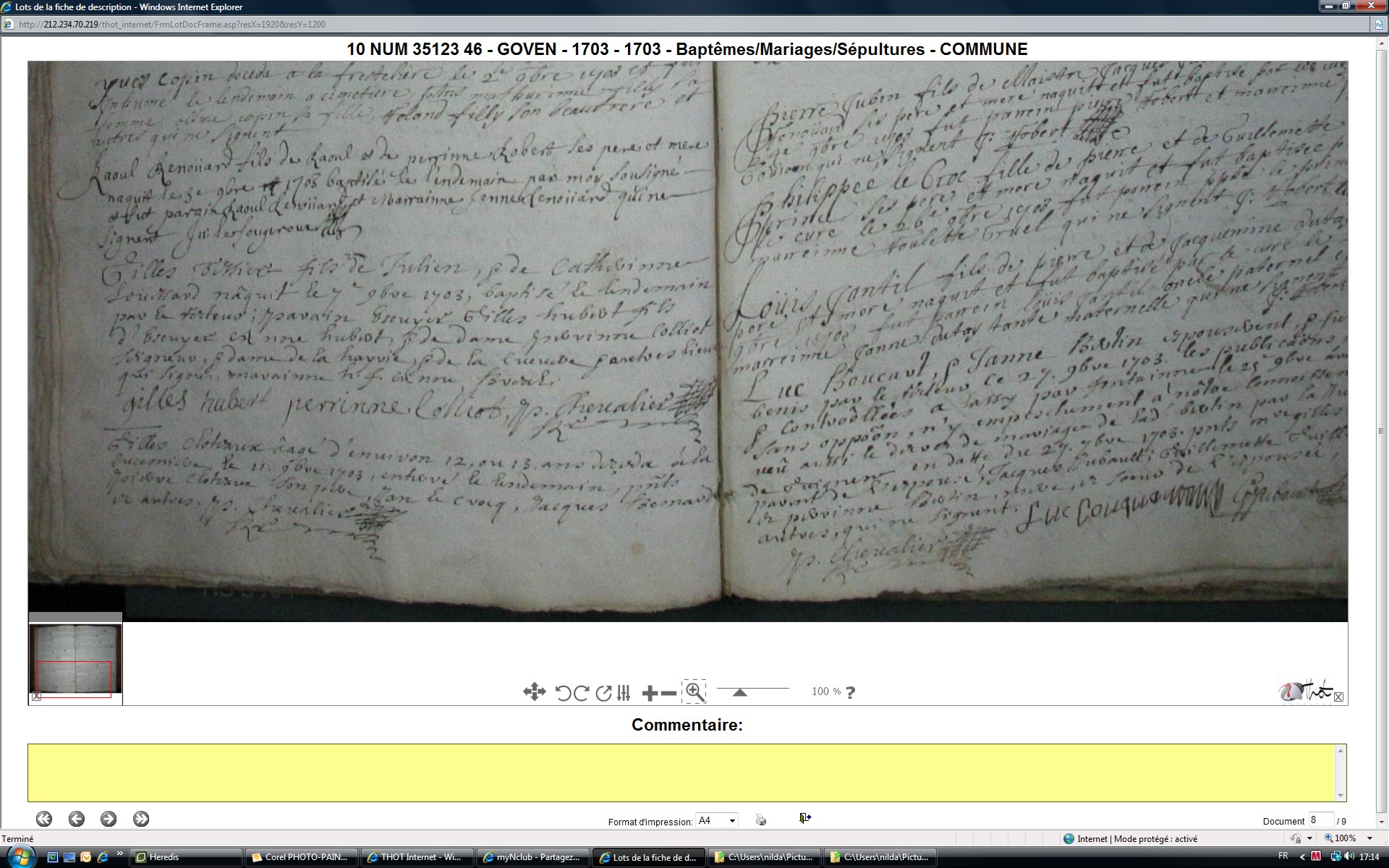Go to the previous document
This screenshot has height=868, width=1389.
77,819
